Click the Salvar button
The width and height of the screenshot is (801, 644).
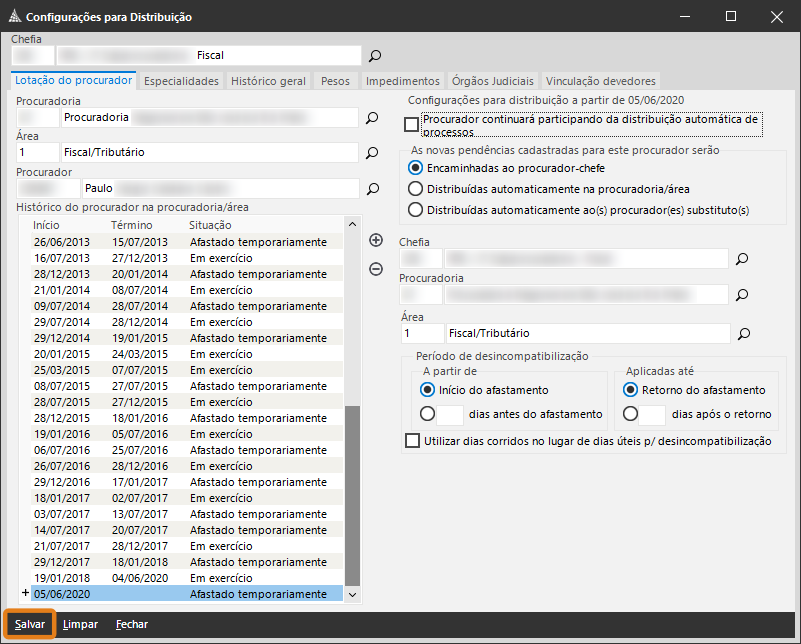point(29,624)
